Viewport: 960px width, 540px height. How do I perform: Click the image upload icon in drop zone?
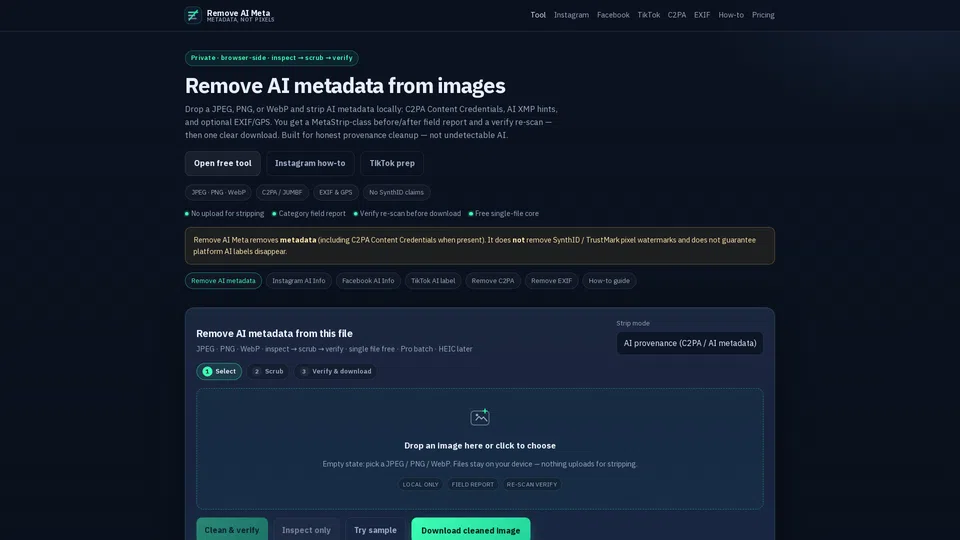(480, 417)
